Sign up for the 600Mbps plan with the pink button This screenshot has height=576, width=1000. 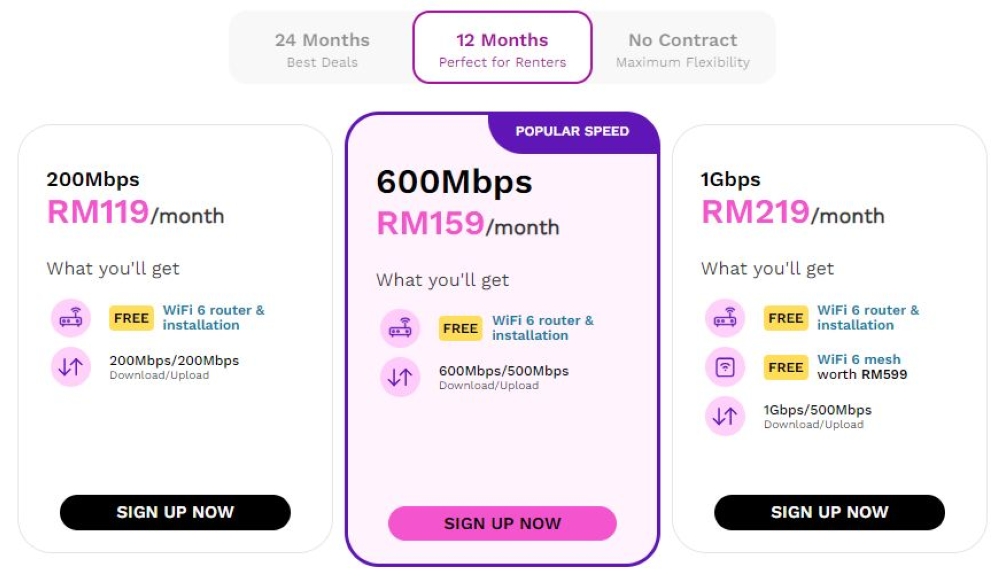[503, 524]
